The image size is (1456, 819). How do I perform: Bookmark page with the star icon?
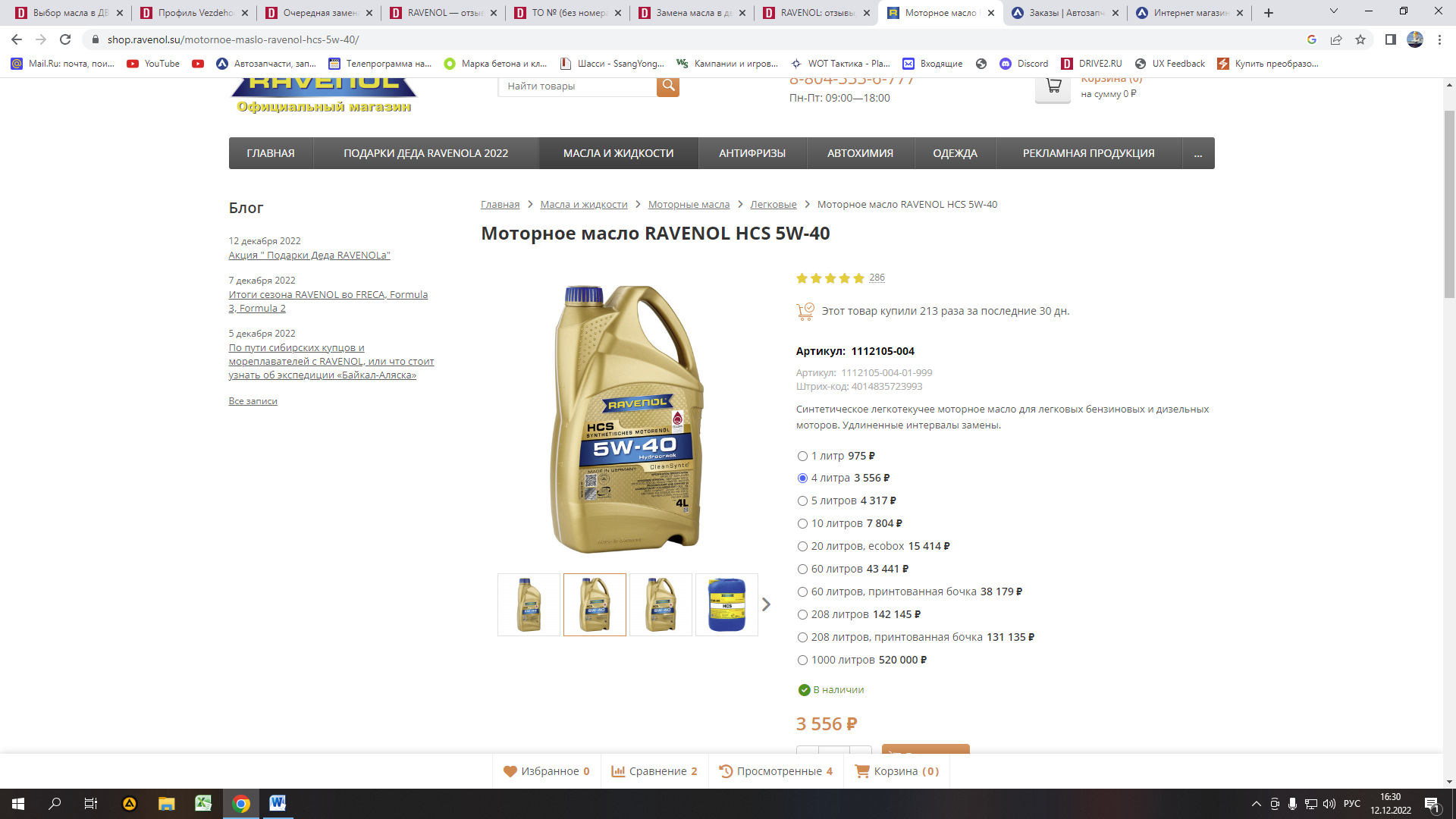click(1360, 39)
